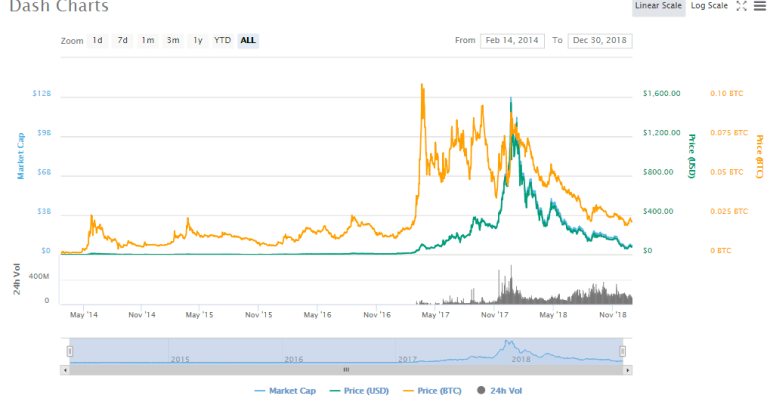770x402 pixels.
Task: Switch to Log Scale
Action: pos(709,6)
